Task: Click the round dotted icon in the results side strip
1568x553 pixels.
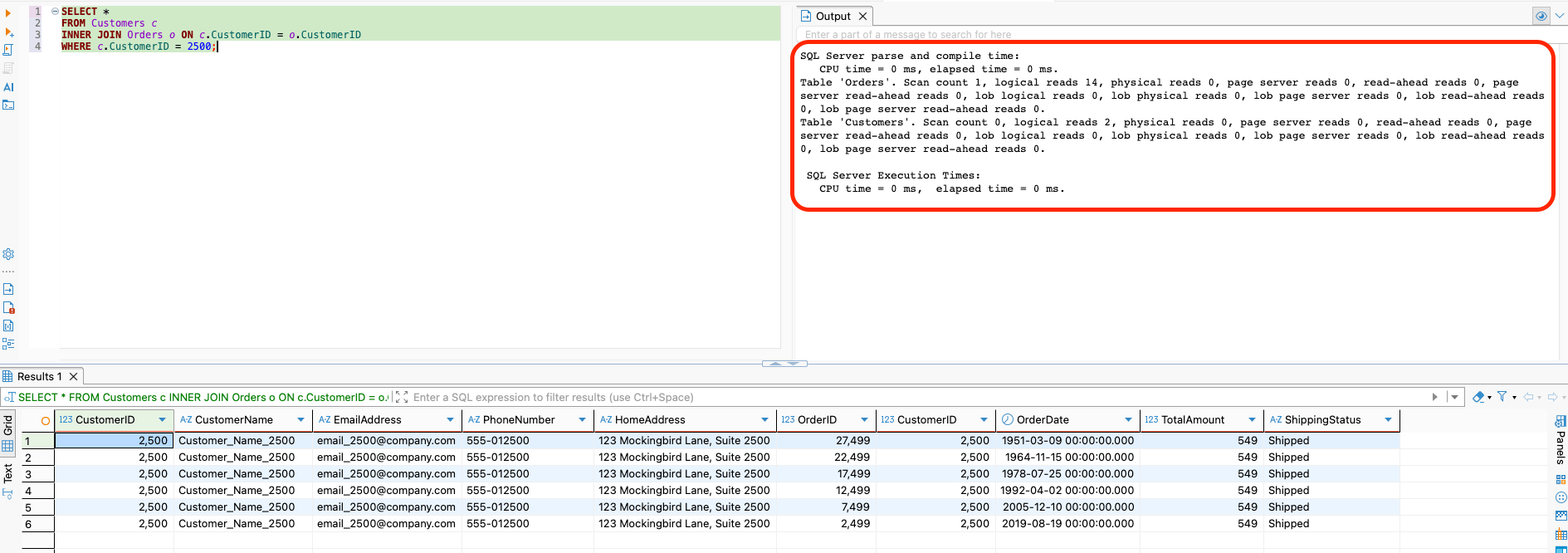Action: (1561, 497)
